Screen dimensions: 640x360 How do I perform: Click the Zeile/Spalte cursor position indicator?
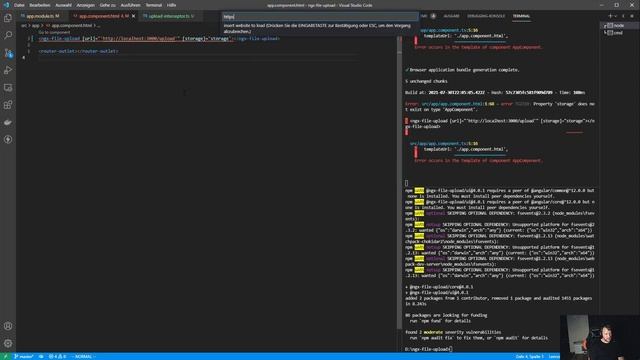(529, 356)
